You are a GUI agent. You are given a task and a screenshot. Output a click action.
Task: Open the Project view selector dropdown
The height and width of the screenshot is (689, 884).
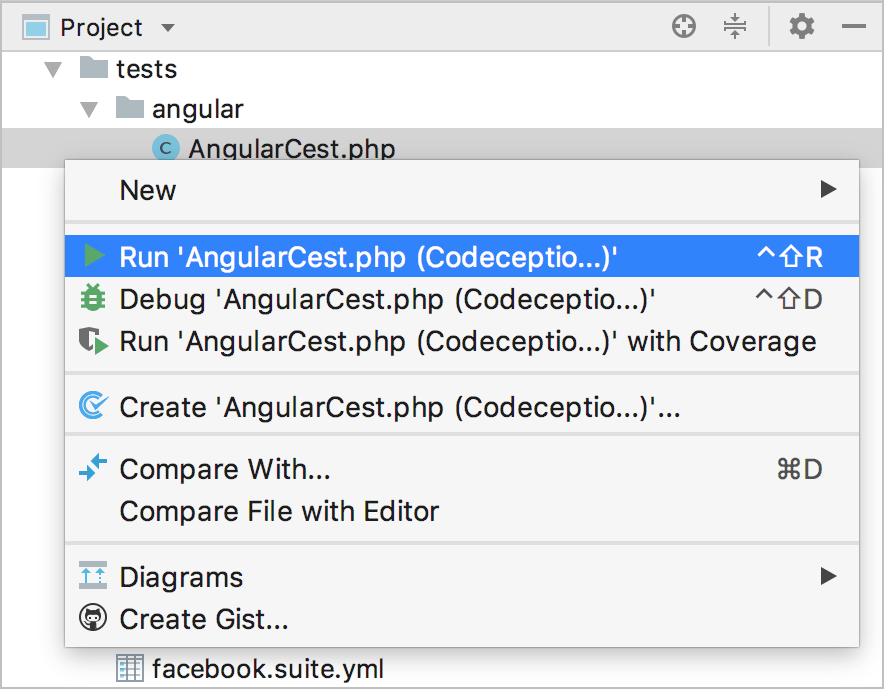tap(166, 28)
